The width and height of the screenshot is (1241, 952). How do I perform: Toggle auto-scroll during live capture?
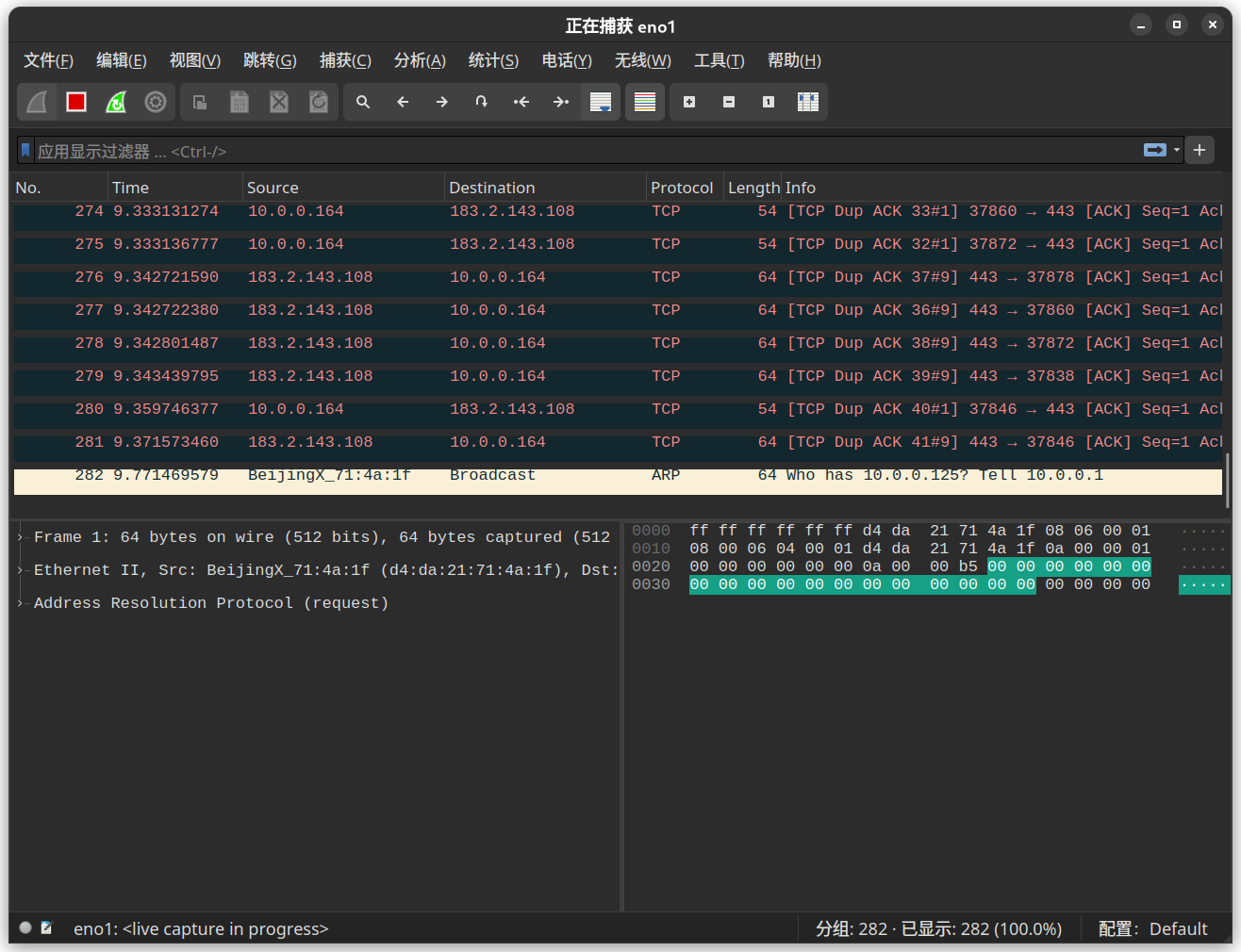coord(601,102)
